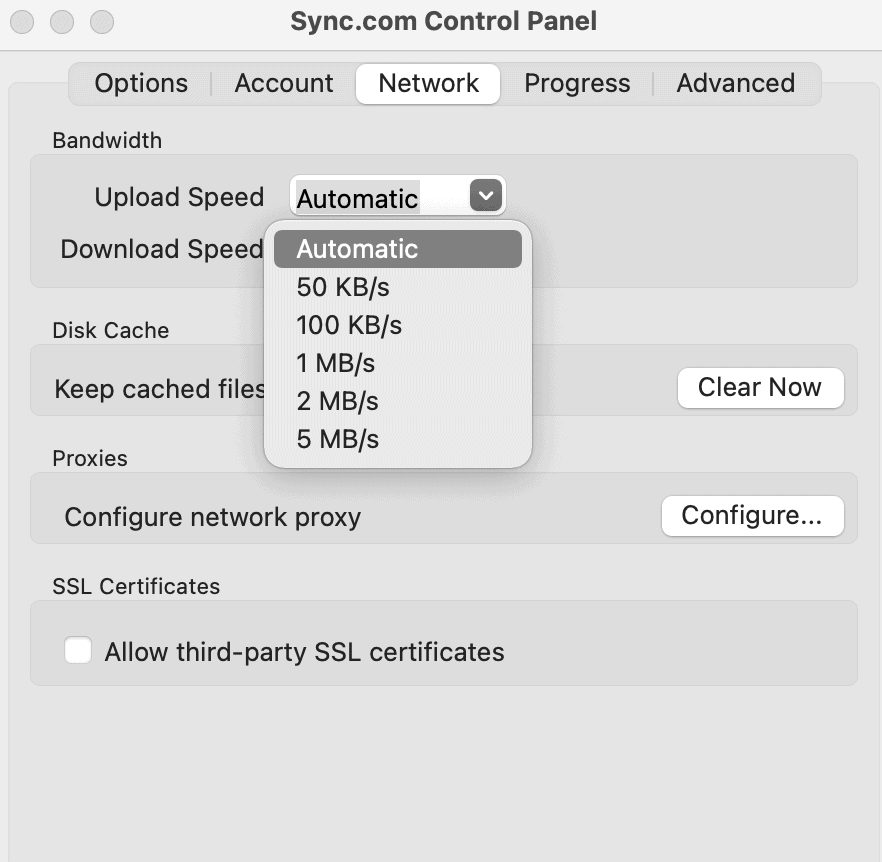Viewport: 882px width, 862px height.
Task: Choose 50 KB/s upload limit
Action: pyautogui.click(x=398, y=287)
